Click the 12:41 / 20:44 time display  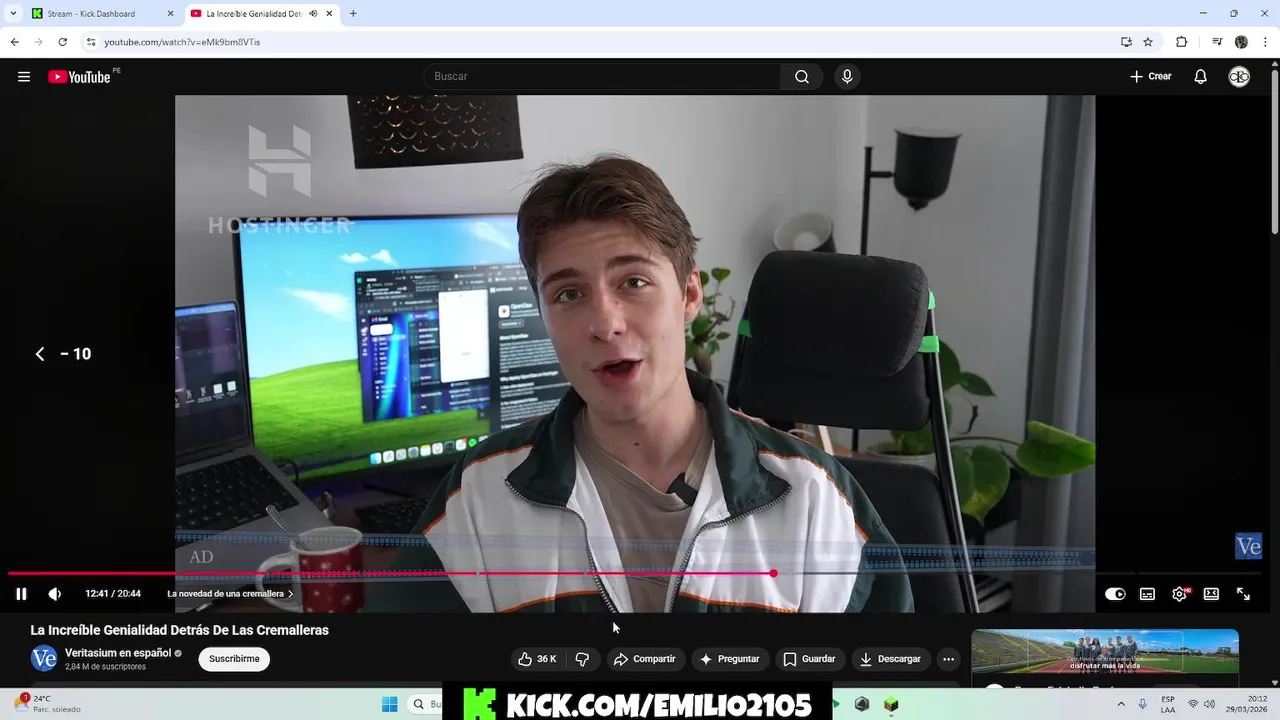pyautogui.click(x=113, y=594)
